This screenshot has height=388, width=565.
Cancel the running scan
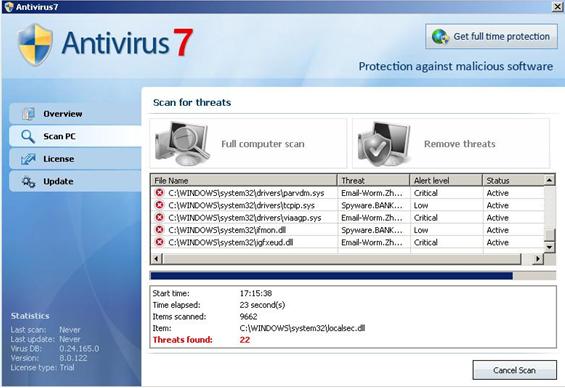pos(515,370)
